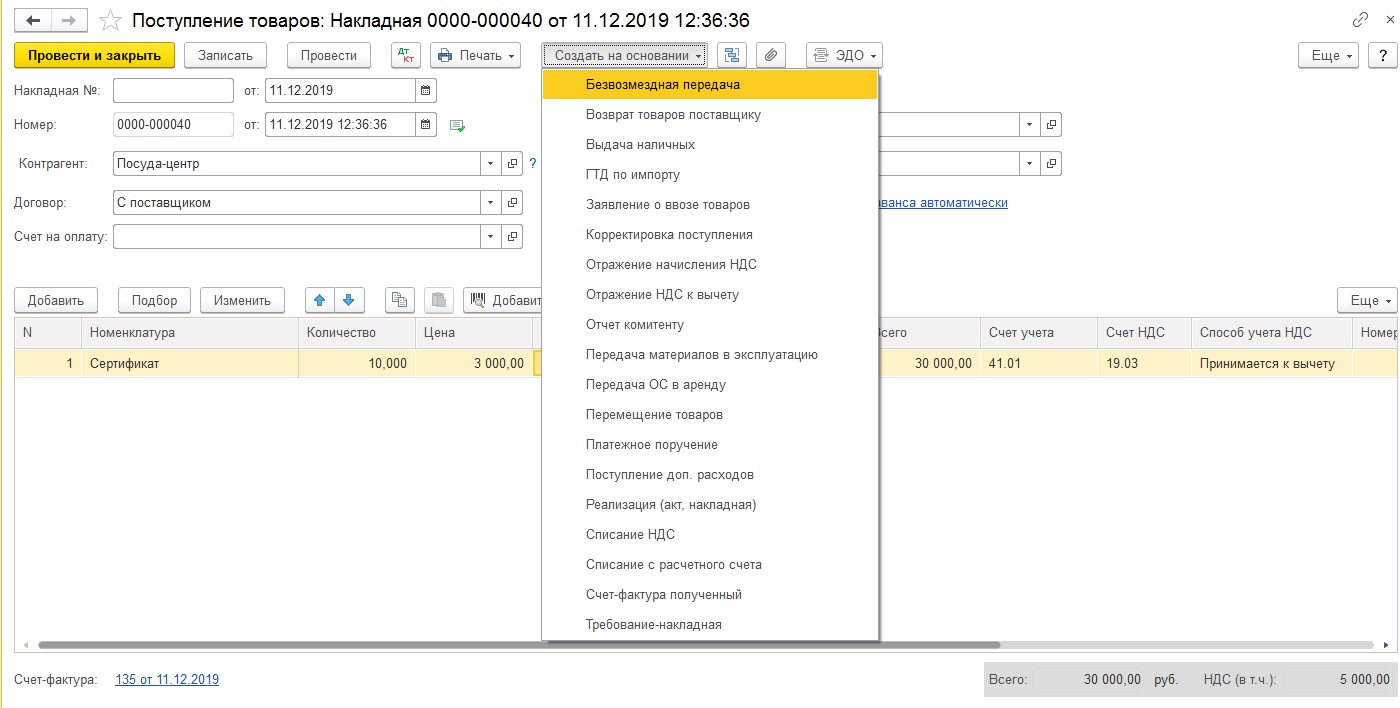Open invoice link 135 от 11.12.2019
Screen dimensions: 1400x708
[x=167, y=680]
